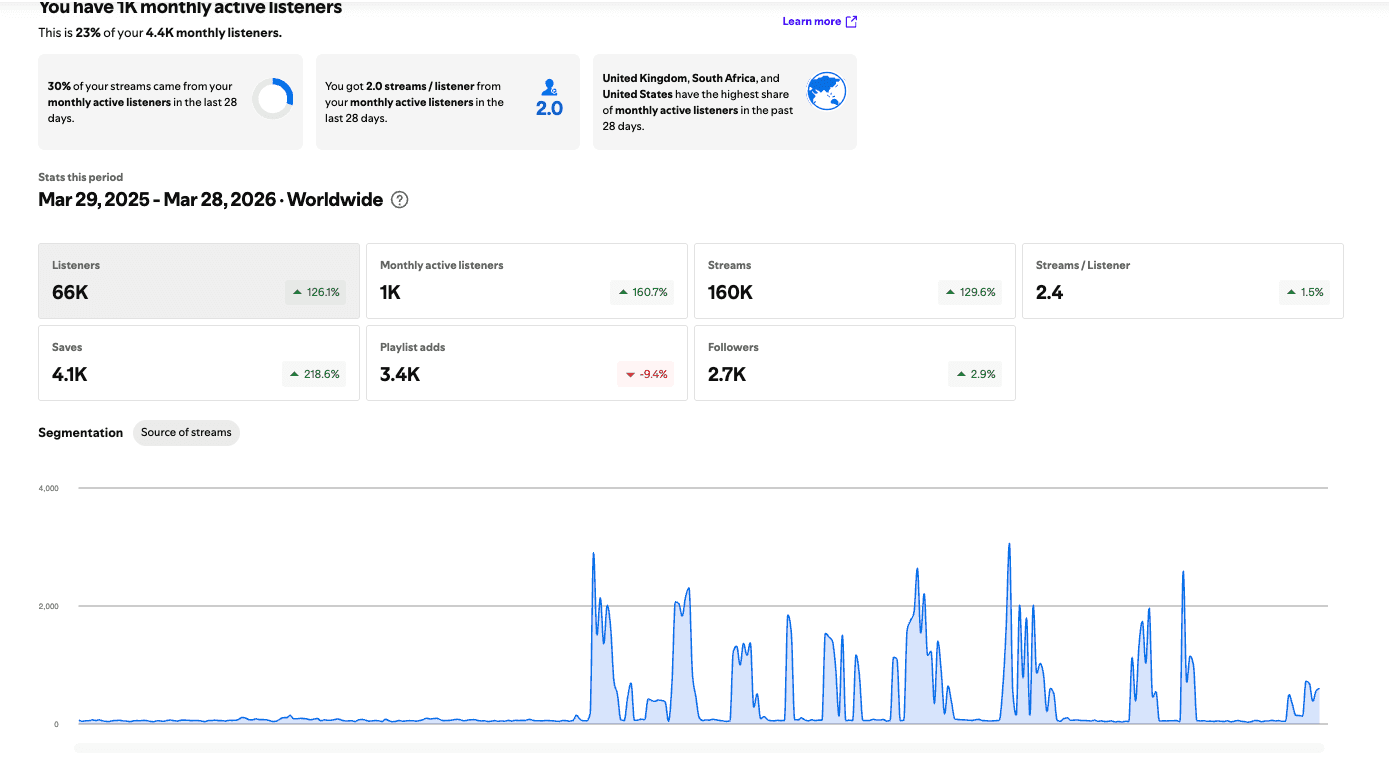The width and height of the screenshot is (1389, 764).
Task: Switch the chart to the Streams metric
Action: point(855,281)
